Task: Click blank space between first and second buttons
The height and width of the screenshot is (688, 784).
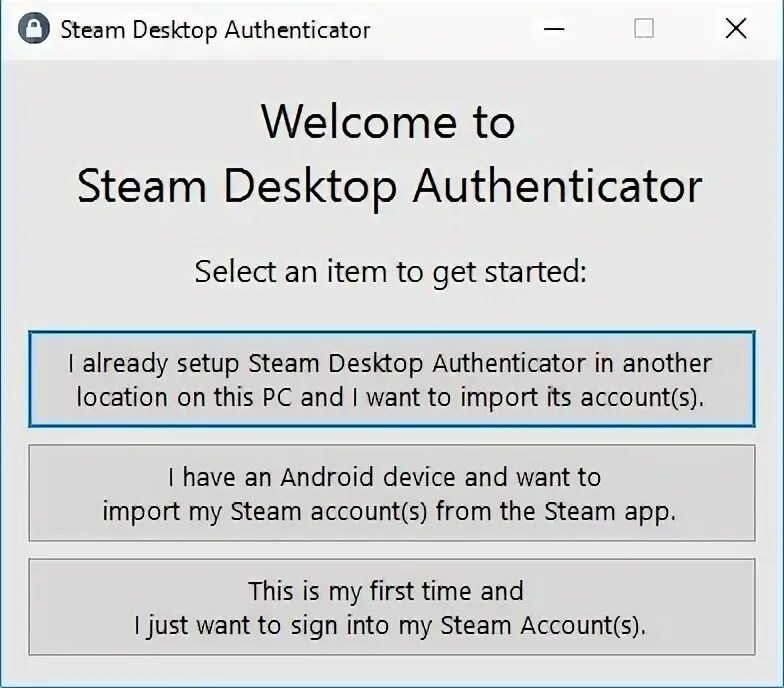Action: click(x=392, y=436)
